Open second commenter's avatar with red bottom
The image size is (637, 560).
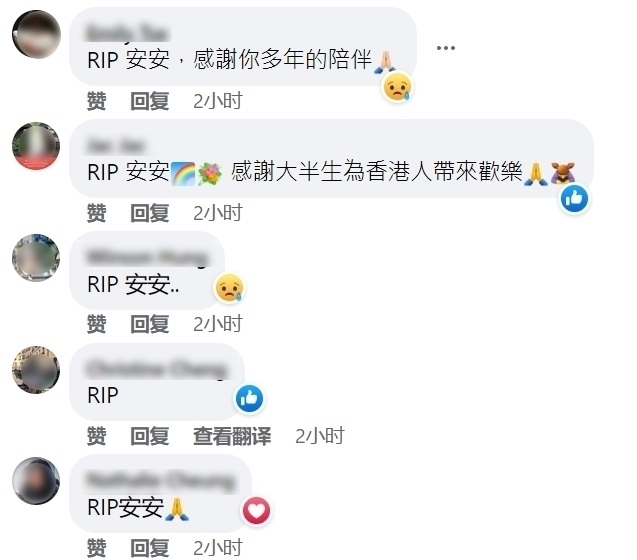(x=36, y=146)
